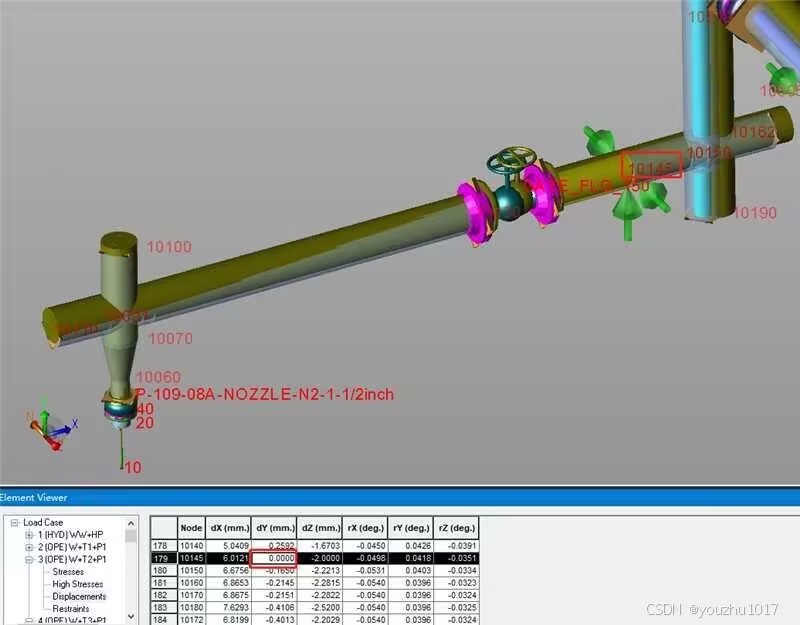The image size is (800, 625).
Task: Click the dY (mm.) column header
Action: [274, 528]
